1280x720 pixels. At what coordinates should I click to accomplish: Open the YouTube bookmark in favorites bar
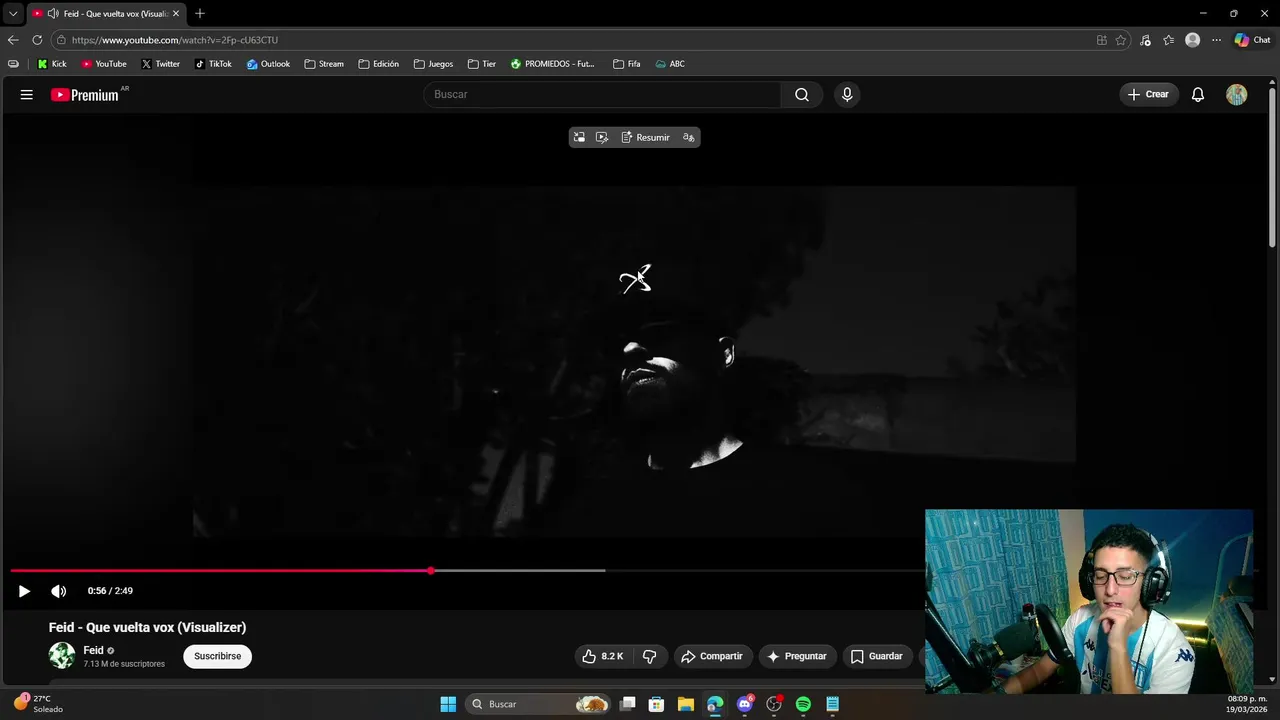coord(104,64)
